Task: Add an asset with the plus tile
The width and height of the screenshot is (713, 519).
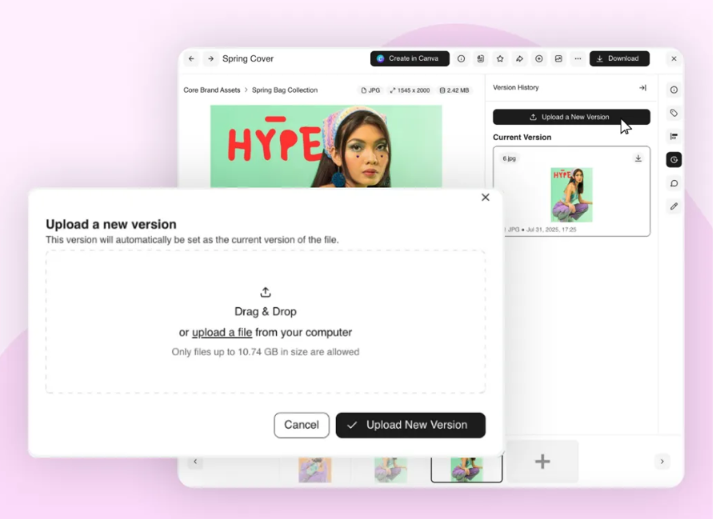Action: click(x=542, y=462)
